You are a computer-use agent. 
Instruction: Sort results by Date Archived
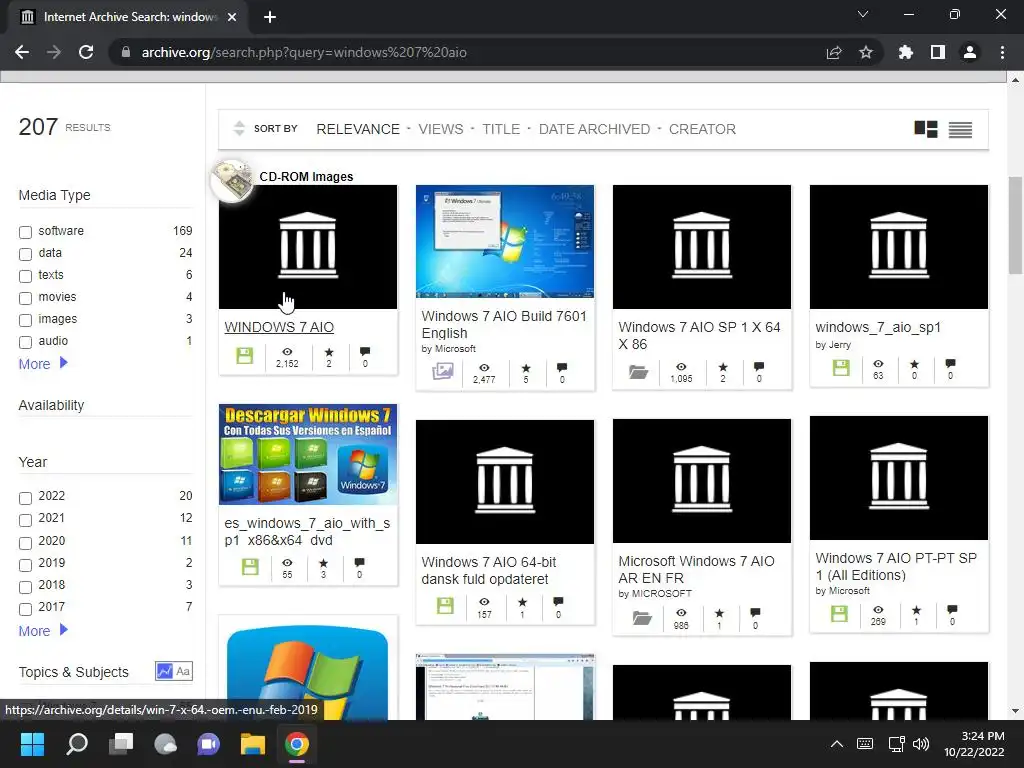coord(594,129)
